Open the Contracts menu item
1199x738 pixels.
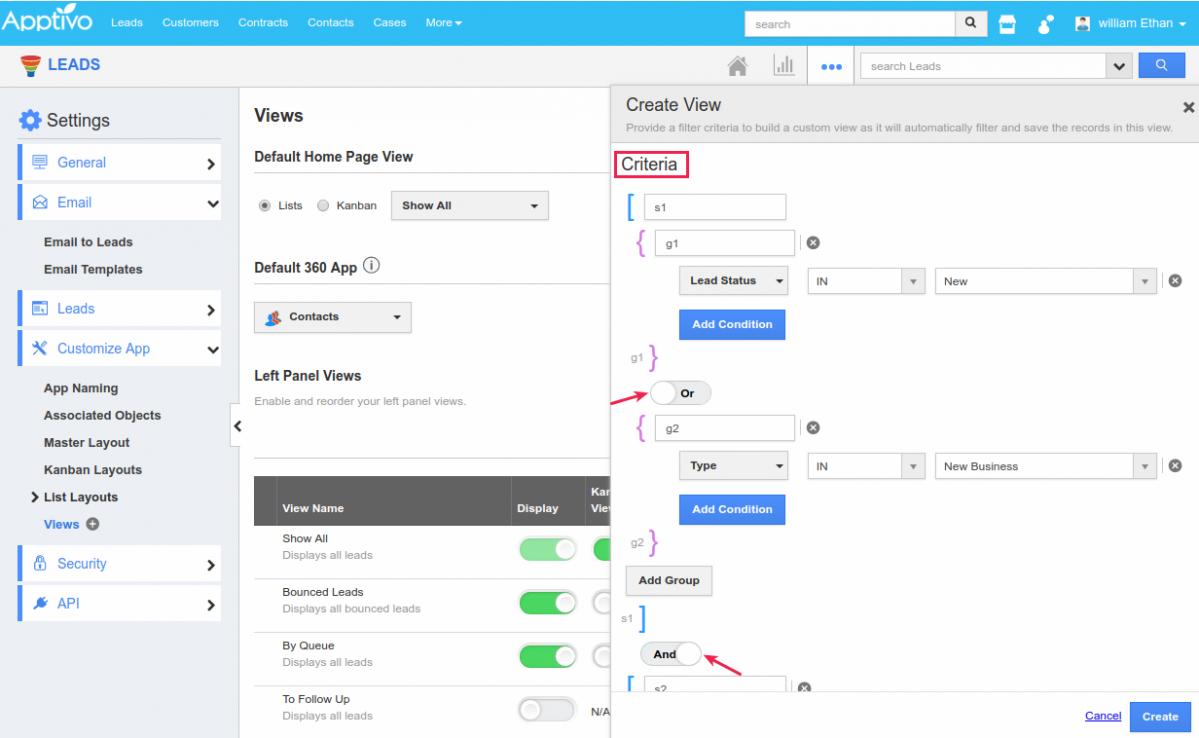tap(263, 22)
